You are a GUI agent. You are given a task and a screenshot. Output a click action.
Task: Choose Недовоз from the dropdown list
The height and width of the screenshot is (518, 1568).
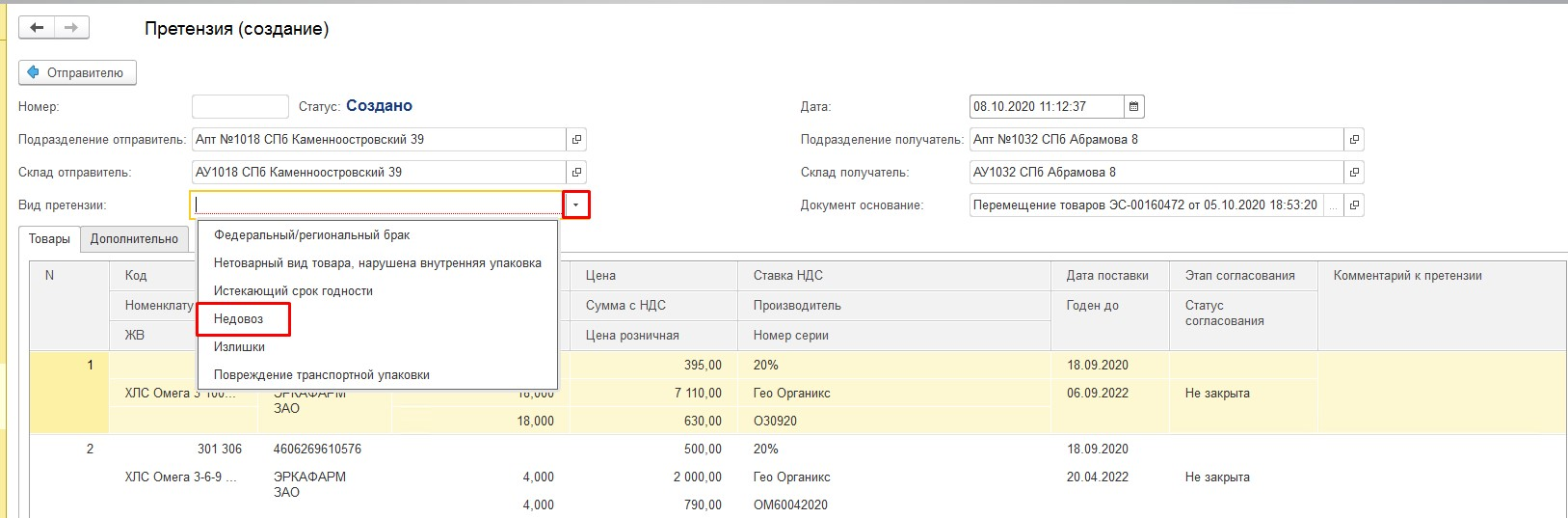(x=238, y=319)
